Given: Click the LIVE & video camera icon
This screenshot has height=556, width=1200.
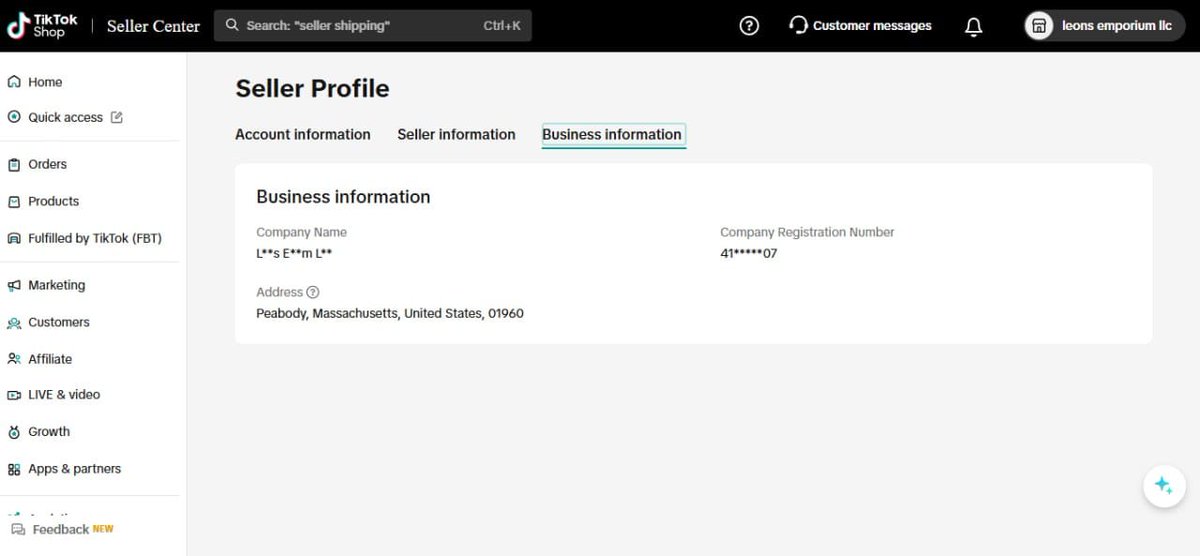Looking at the screenshot, I should 14,395.
